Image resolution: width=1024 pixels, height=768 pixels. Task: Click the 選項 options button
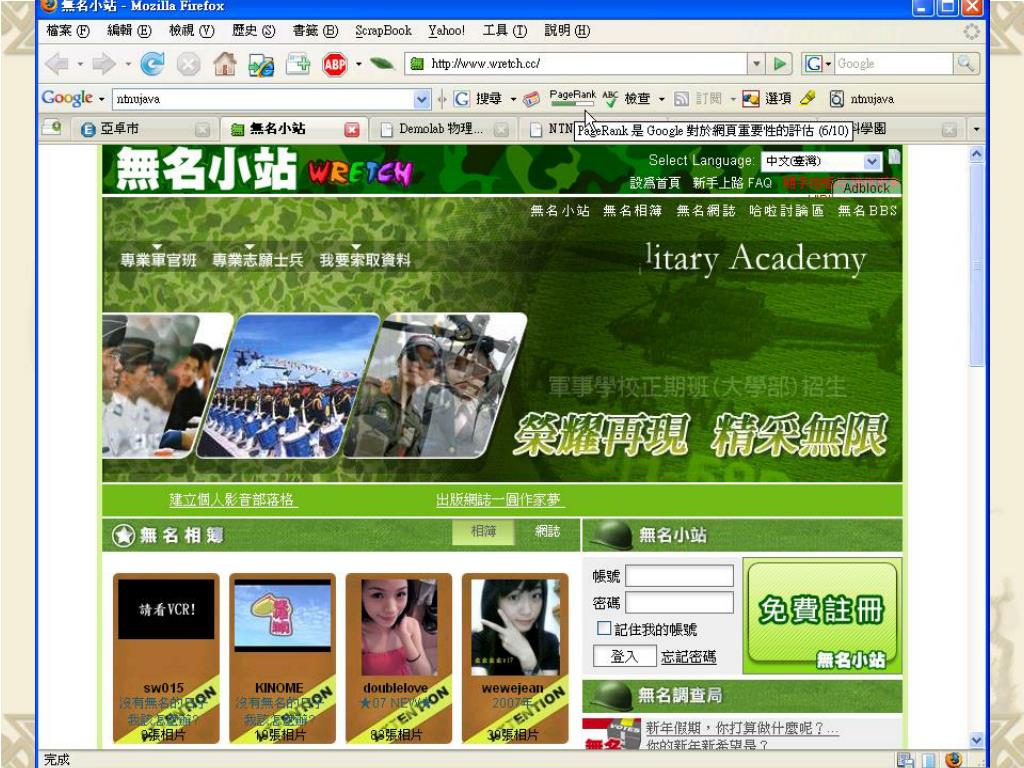tap(768, 99)
